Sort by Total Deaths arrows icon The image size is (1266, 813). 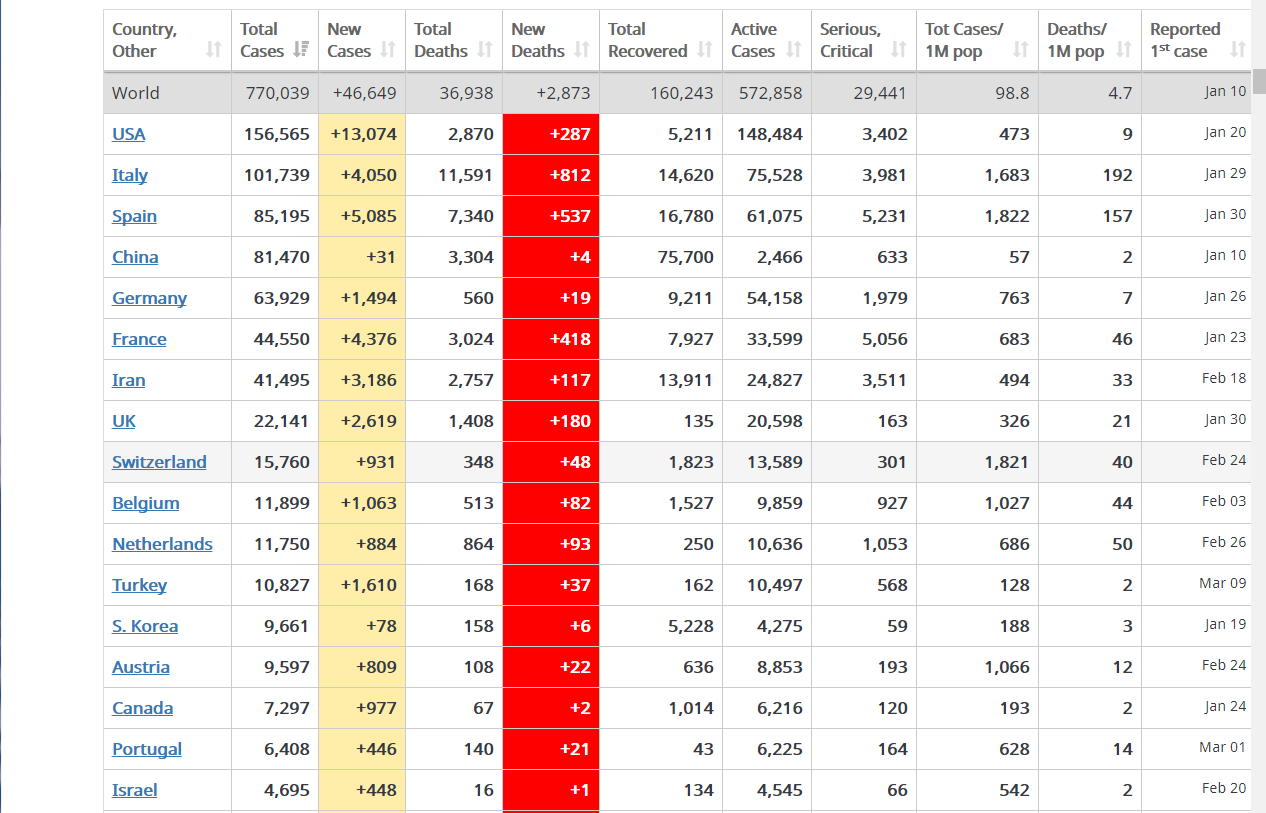485,51
